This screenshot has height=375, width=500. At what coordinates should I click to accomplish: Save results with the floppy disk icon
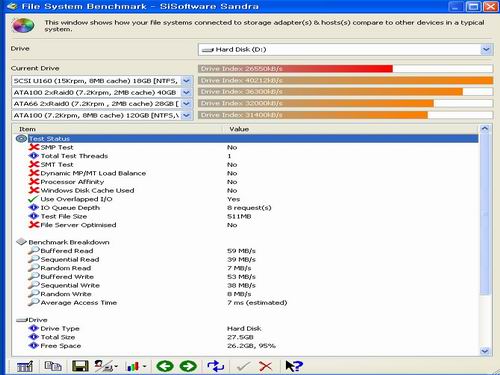pos(80,366)
